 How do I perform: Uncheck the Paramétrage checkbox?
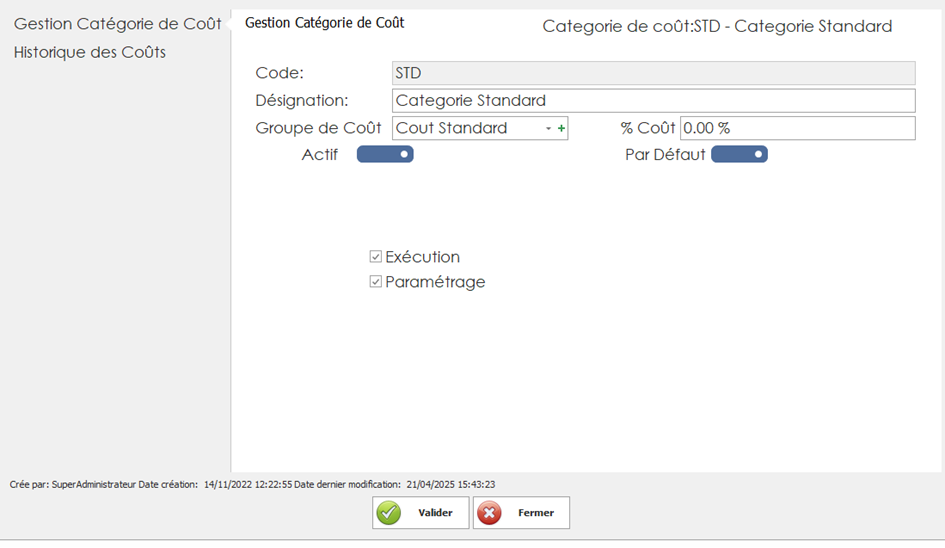click(376, 282)
